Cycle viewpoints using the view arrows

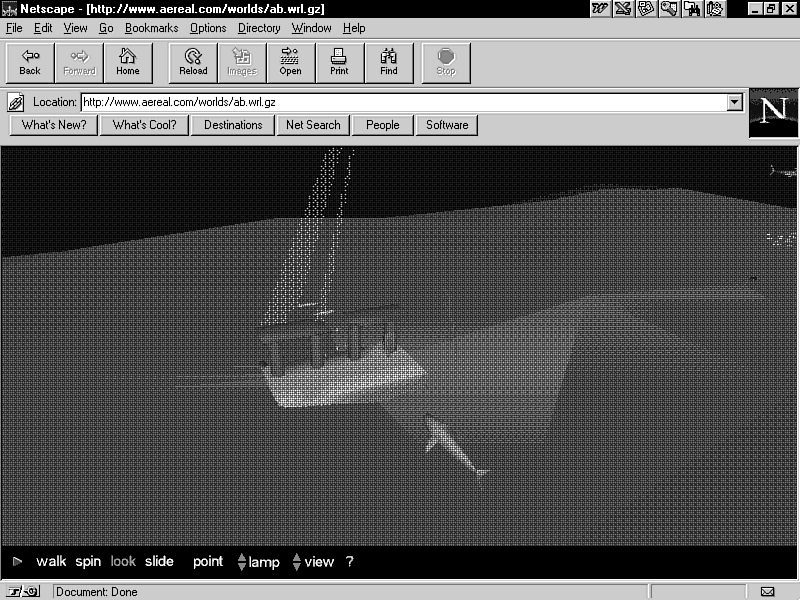[x=297, y=562]
